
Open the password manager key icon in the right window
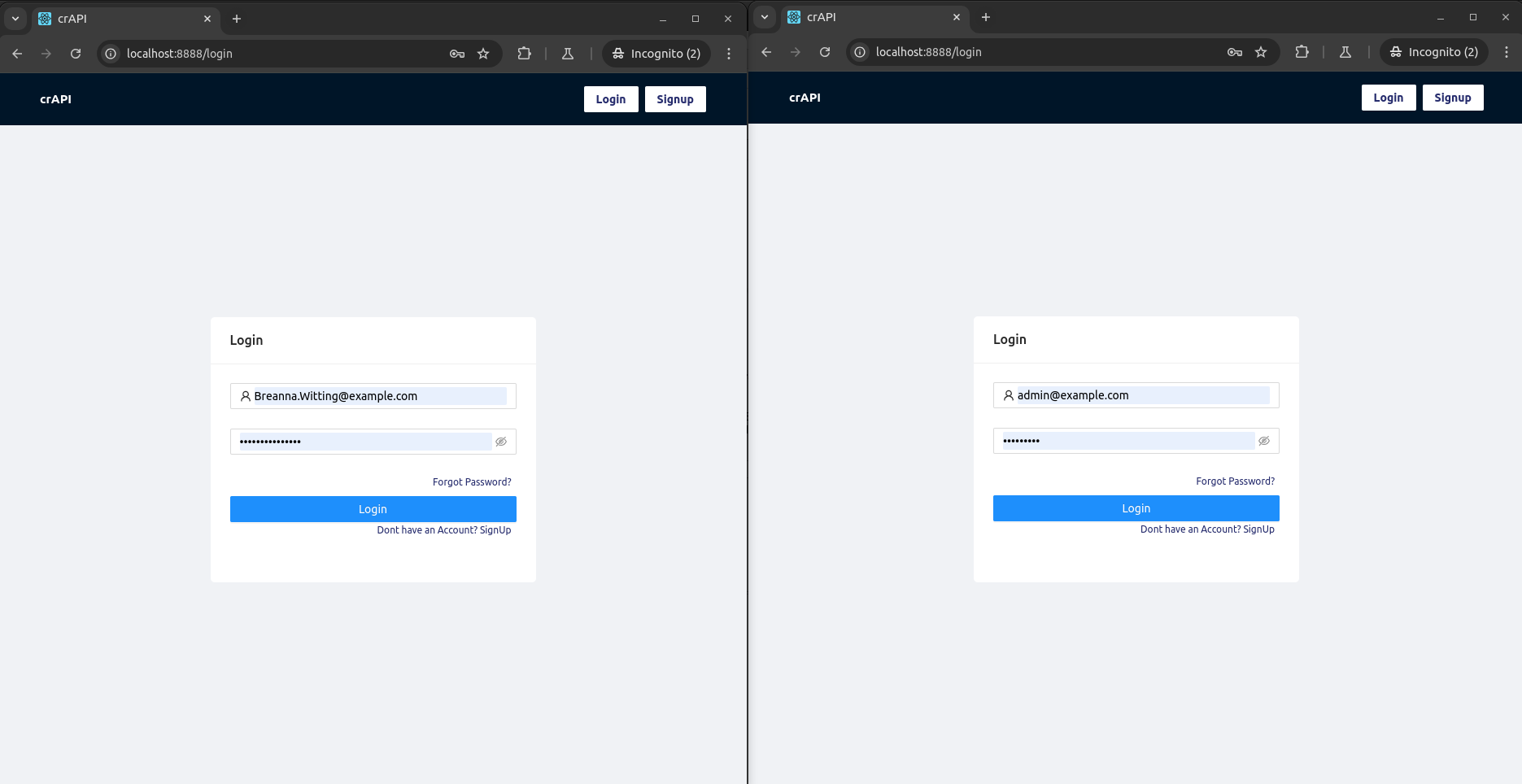[1234, 52]
